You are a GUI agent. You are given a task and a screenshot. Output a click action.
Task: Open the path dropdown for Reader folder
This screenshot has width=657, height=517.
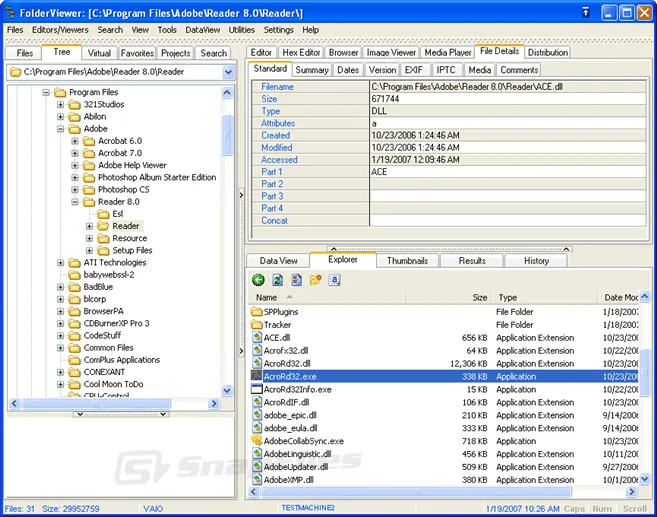point(228,72)
